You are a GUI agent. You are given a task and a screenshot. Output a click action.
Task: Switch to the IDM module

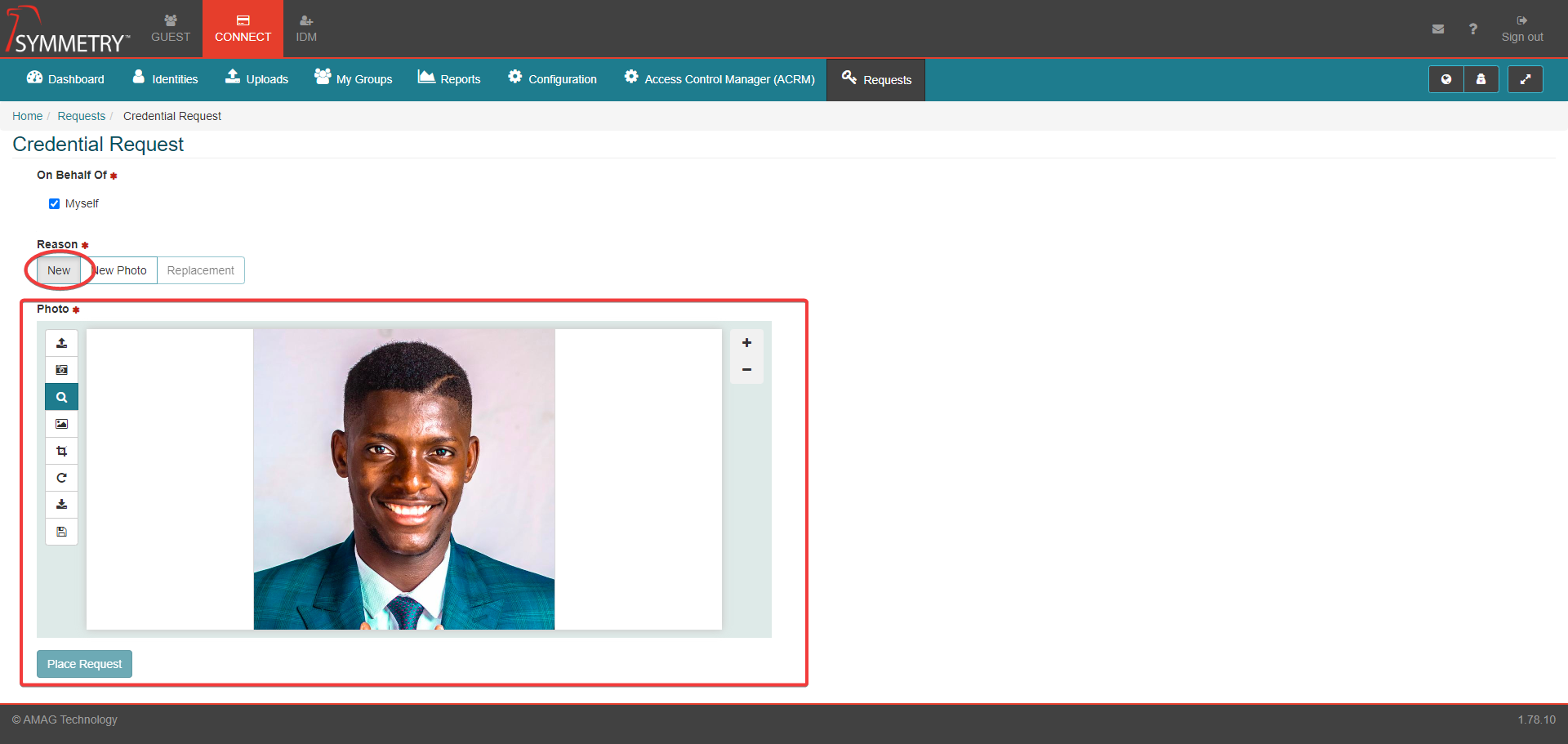(306, 29)
